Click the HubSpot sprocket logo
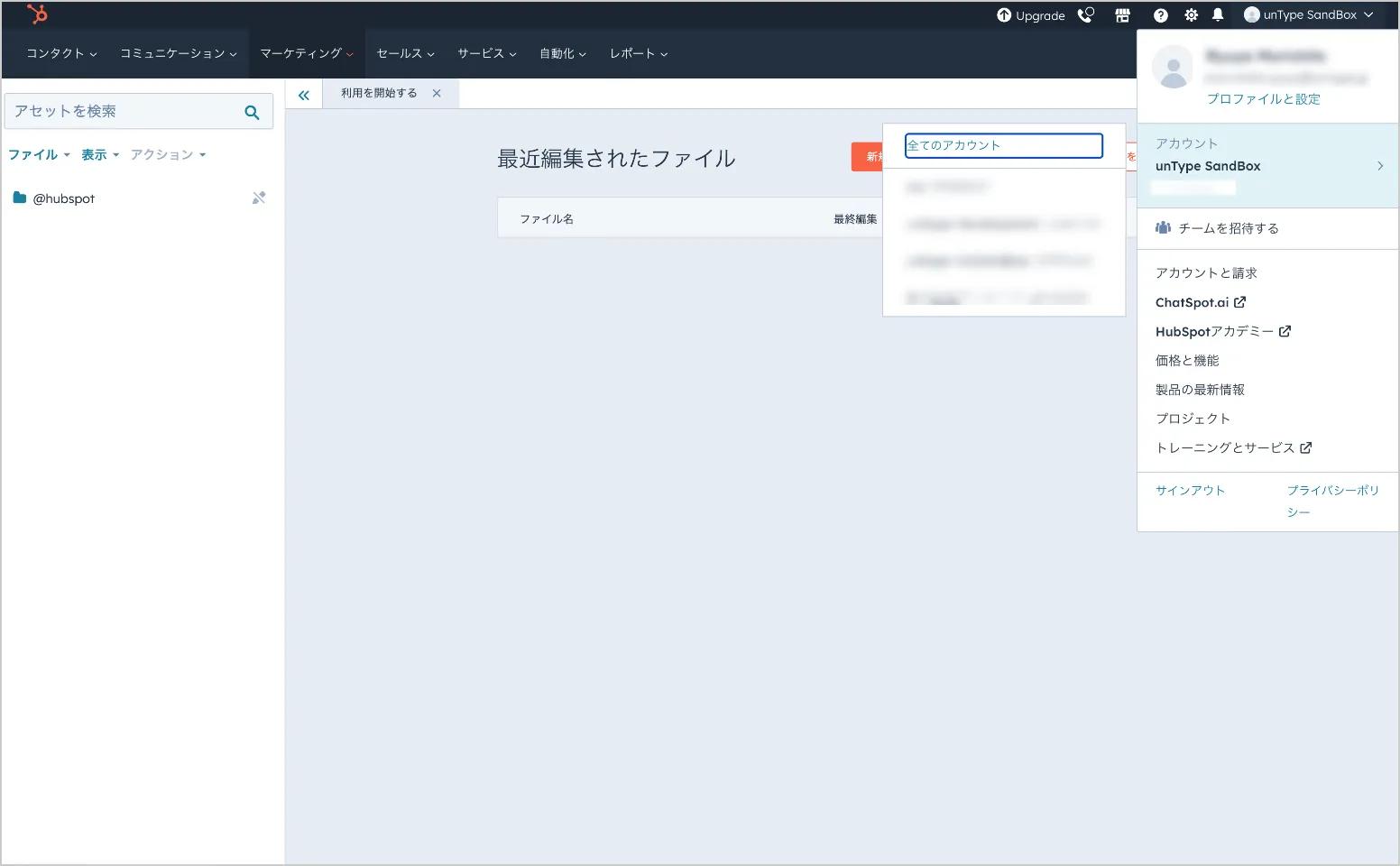Viewport: 1400px width, 866px height. pyautogui.click(x=36, y=14)
